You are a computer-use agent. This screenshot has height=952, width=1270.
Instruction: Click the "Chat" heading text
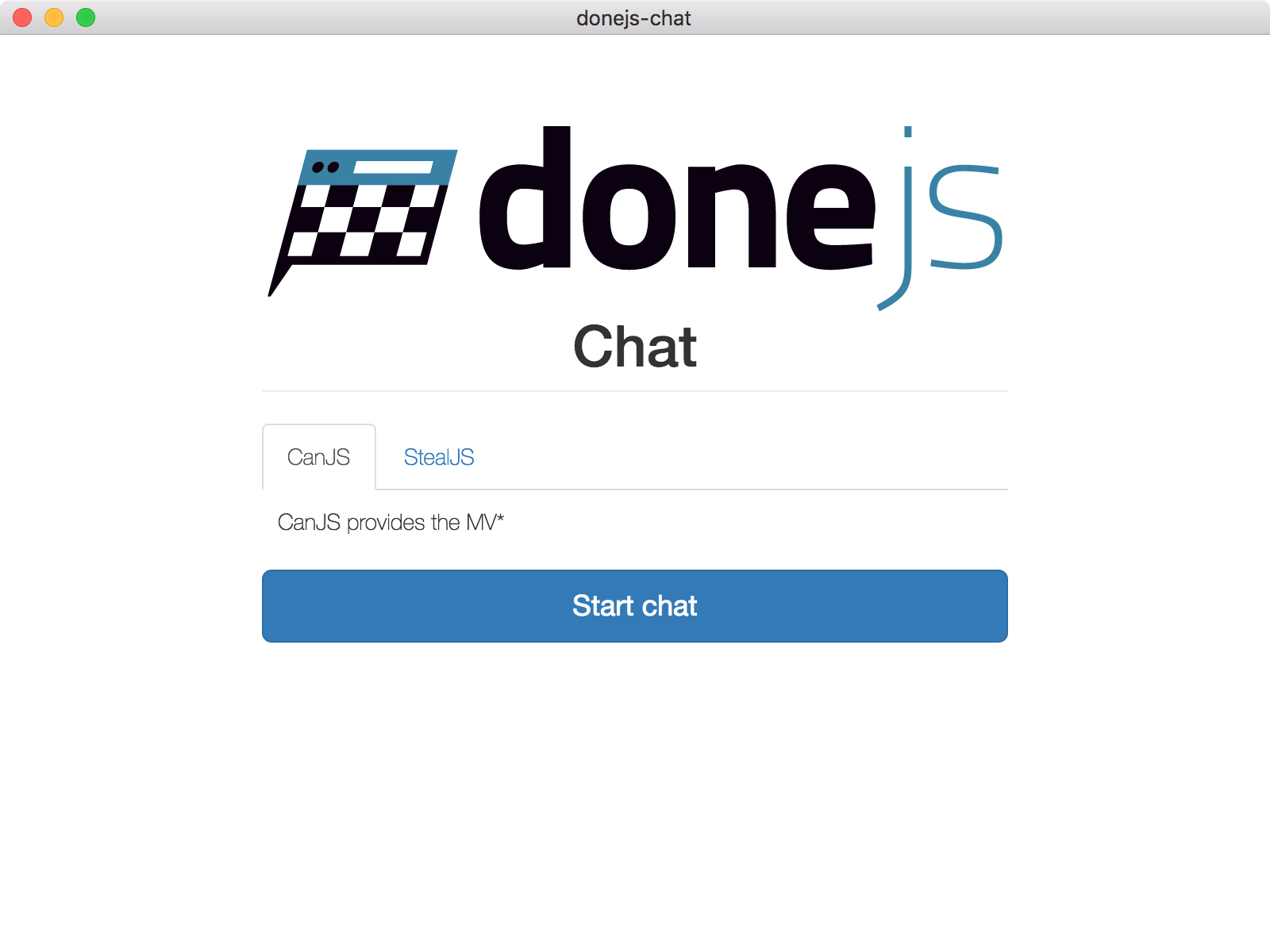coord(635,347)
